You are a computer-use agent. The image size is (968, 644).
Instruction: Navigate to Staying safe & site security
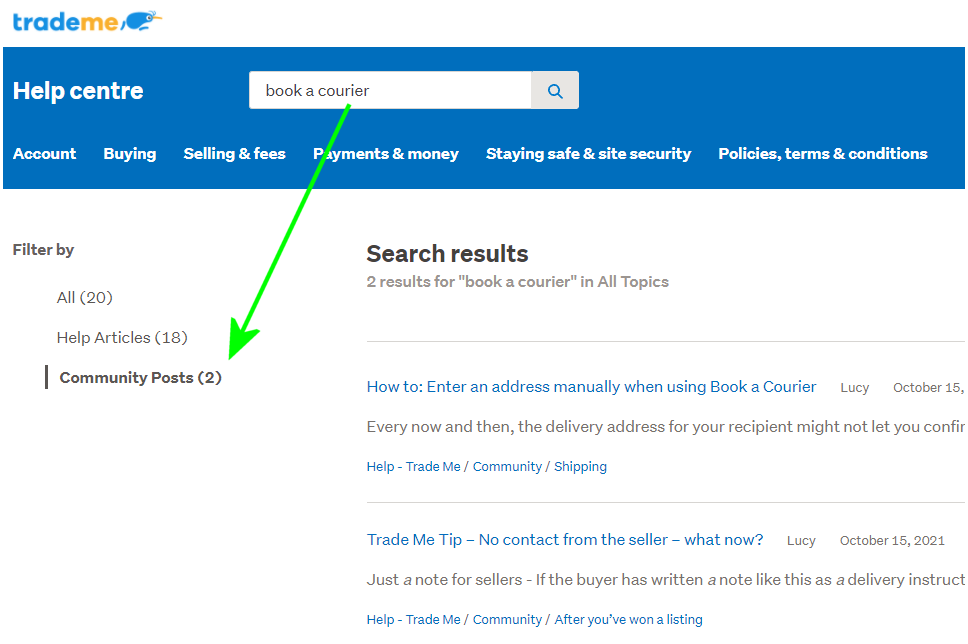[x=588, y=154]
